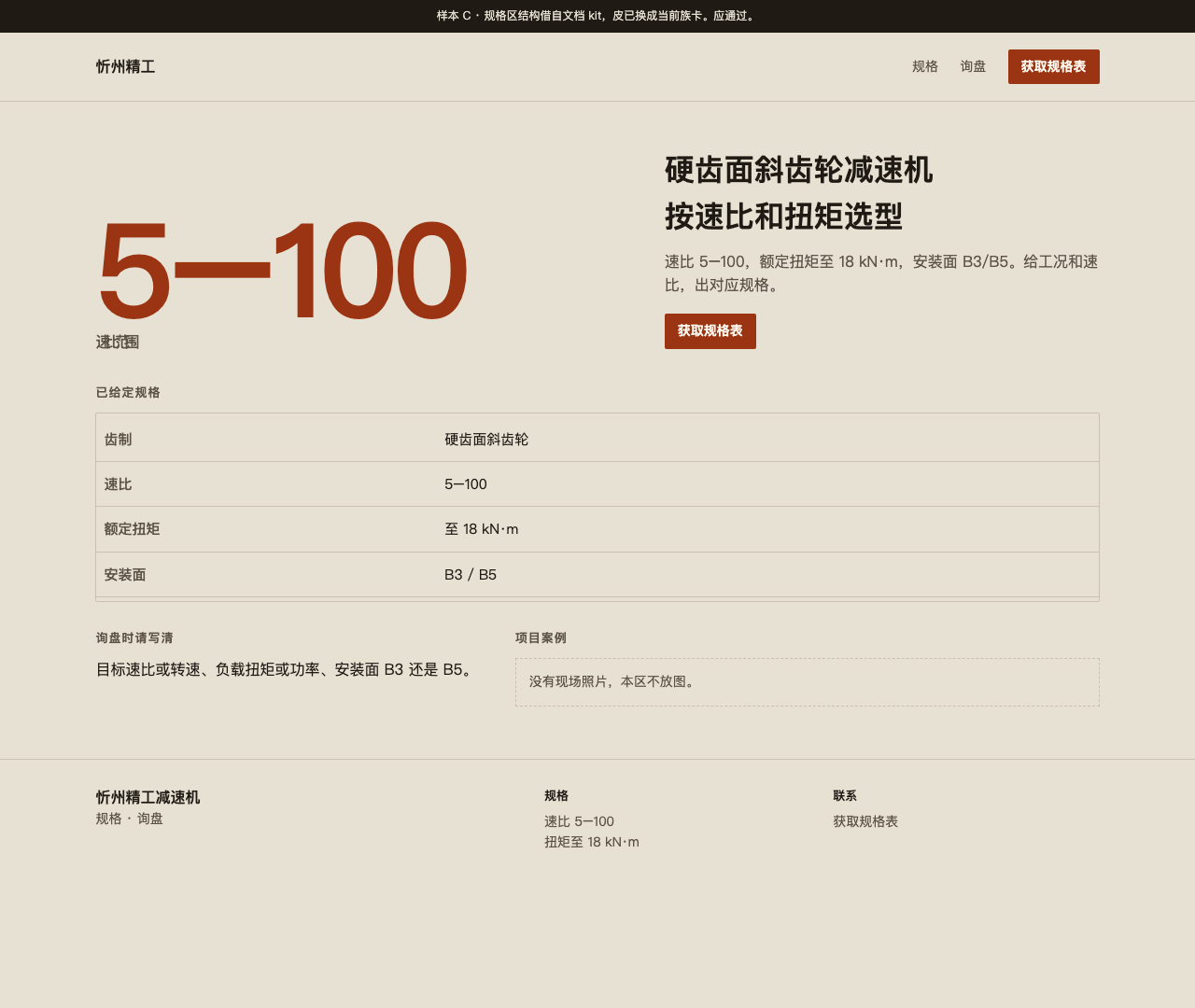
Task: Click footer 联系 column heading
Action: coord(845,796)
